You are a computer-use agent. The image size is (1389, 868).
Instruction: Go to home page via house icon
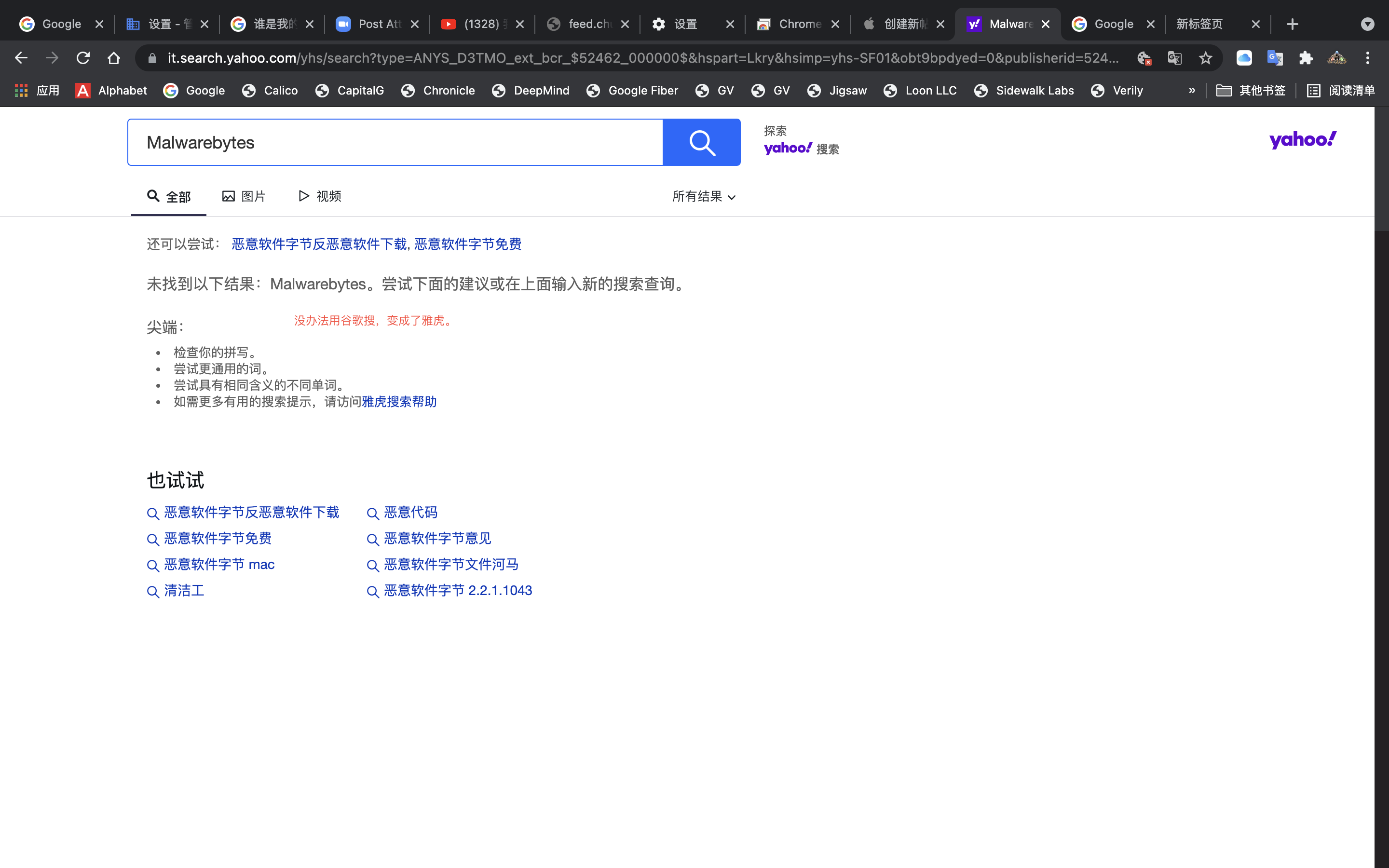[114, 58]
